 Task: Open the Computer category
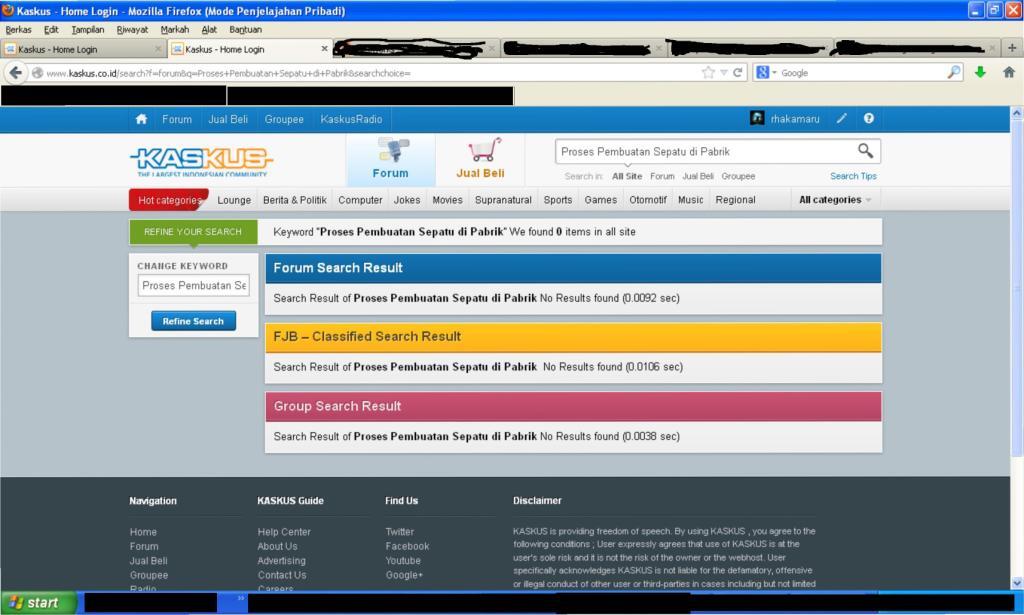pos(360,200)
